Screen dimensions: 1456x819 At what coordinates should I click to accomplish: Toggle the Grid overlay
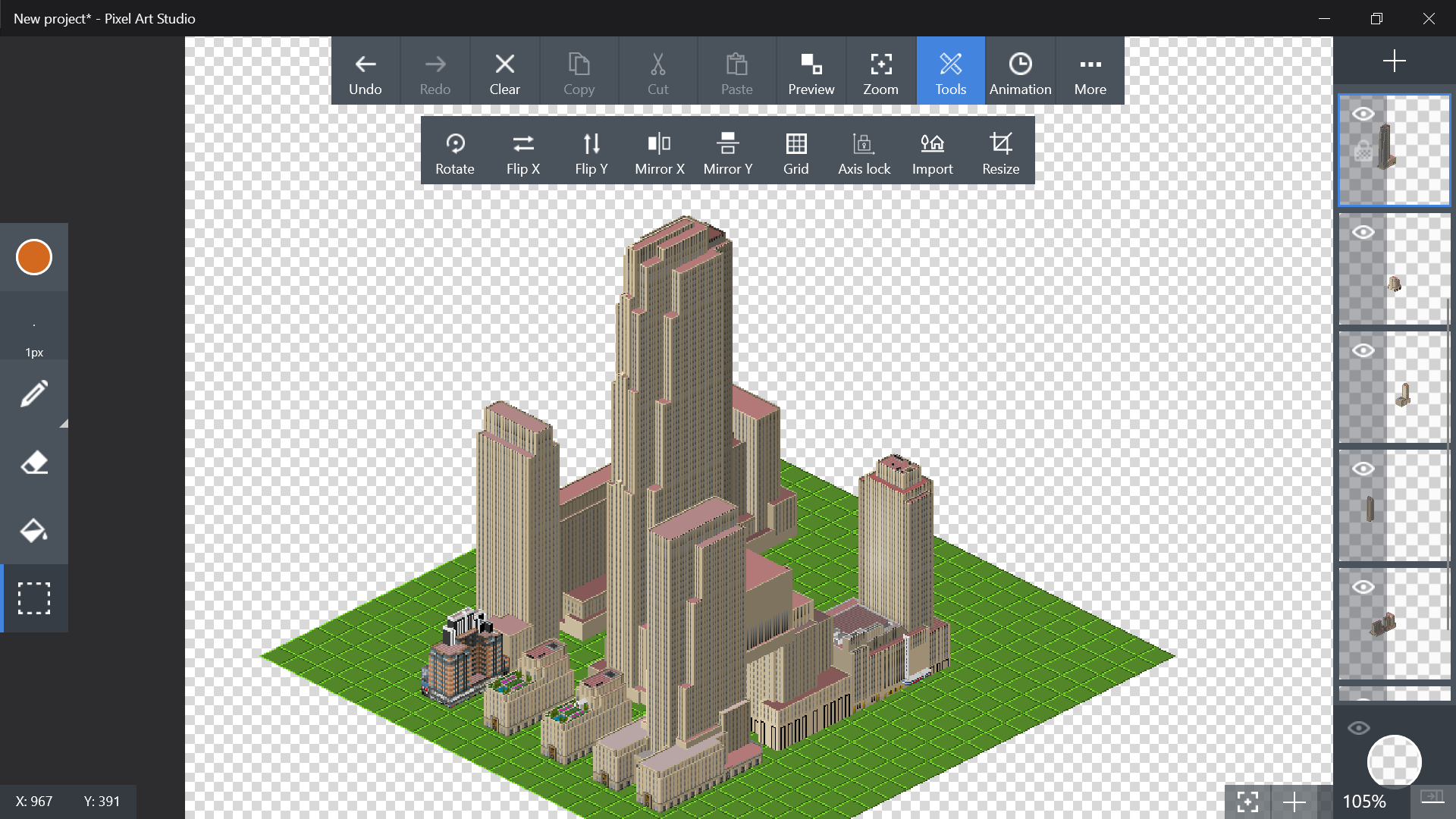pyautogui.click(x=796, y=151)
